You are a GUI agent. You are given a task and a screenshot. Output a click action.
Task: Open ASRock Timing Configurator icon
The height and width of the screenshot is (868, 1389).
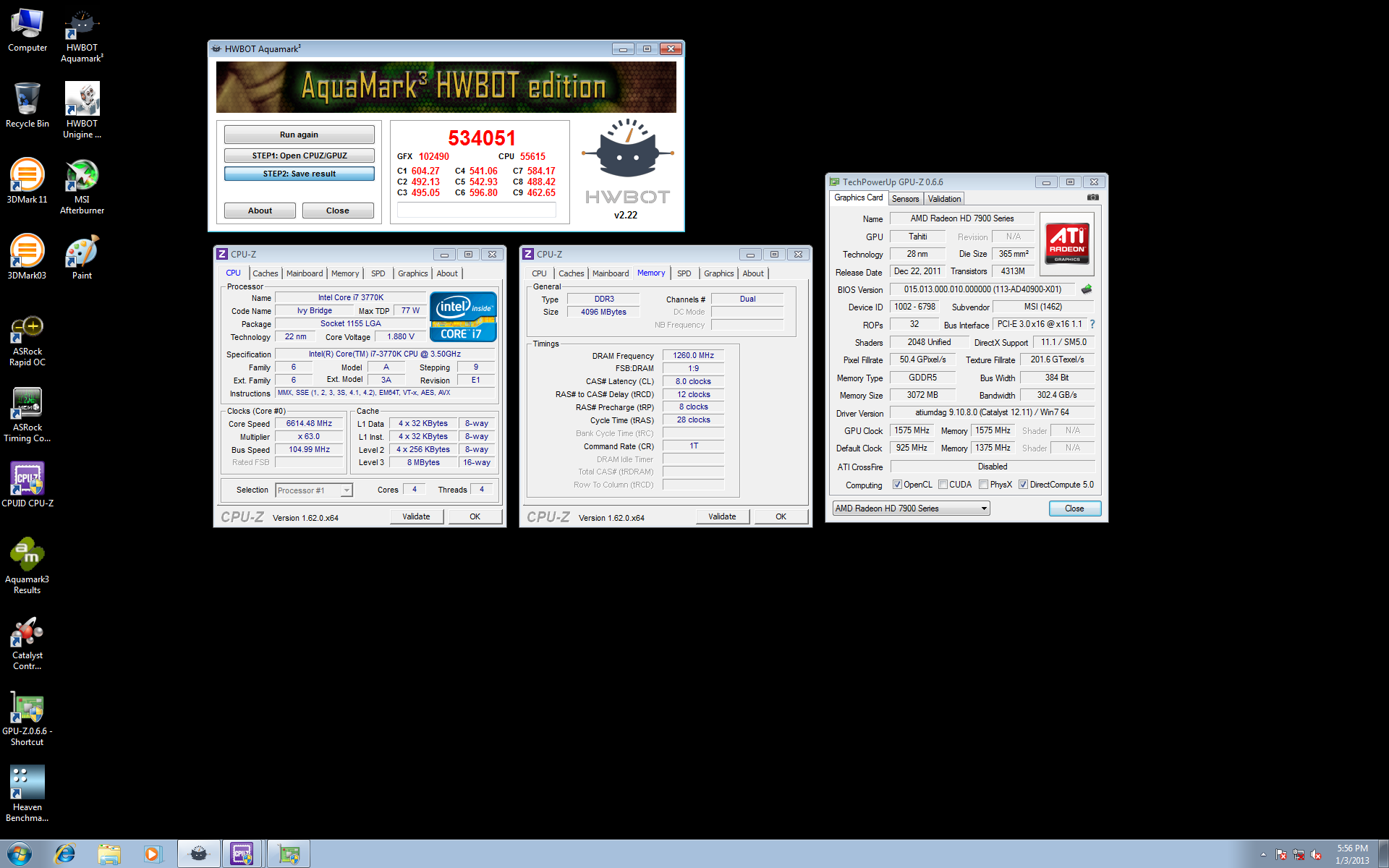(x=27, y=416)
